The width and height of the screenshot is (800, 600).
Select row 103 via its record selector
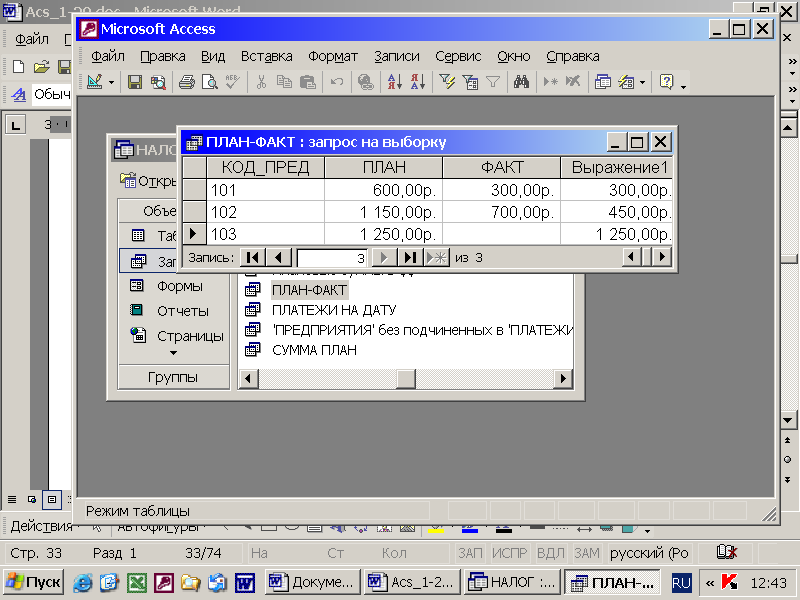(x=194, y=234)
